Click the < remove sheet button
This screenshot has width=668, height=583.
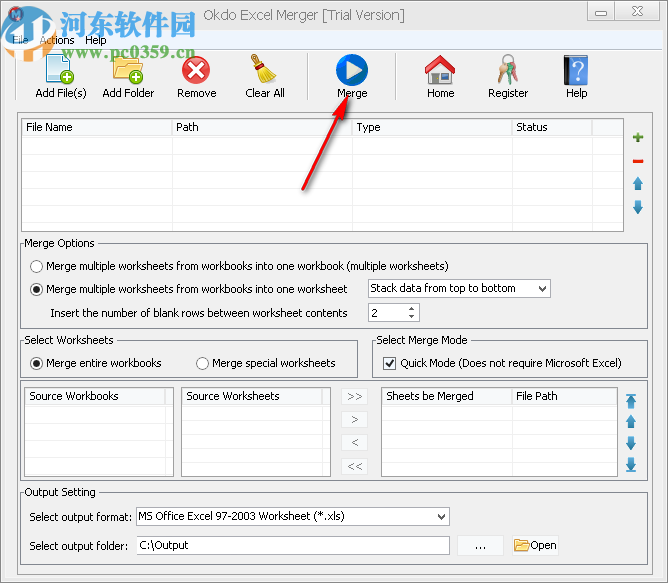(x=354, y=442)
